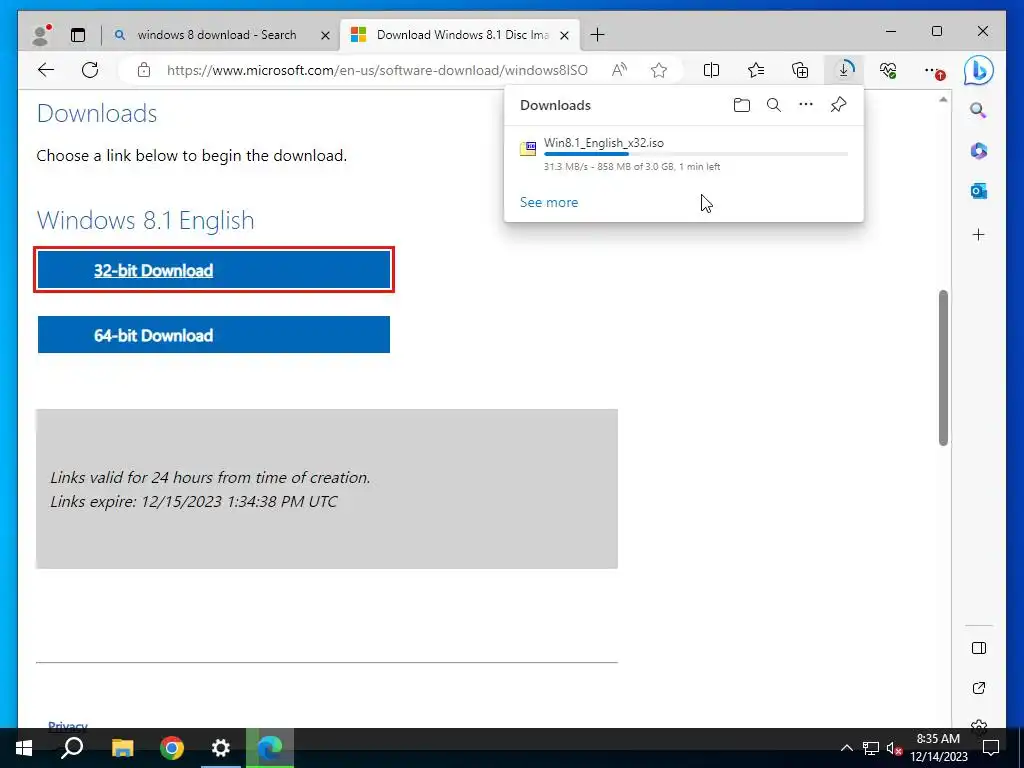
Task: Click the scroll up arrow
Action: coord(943,100)
